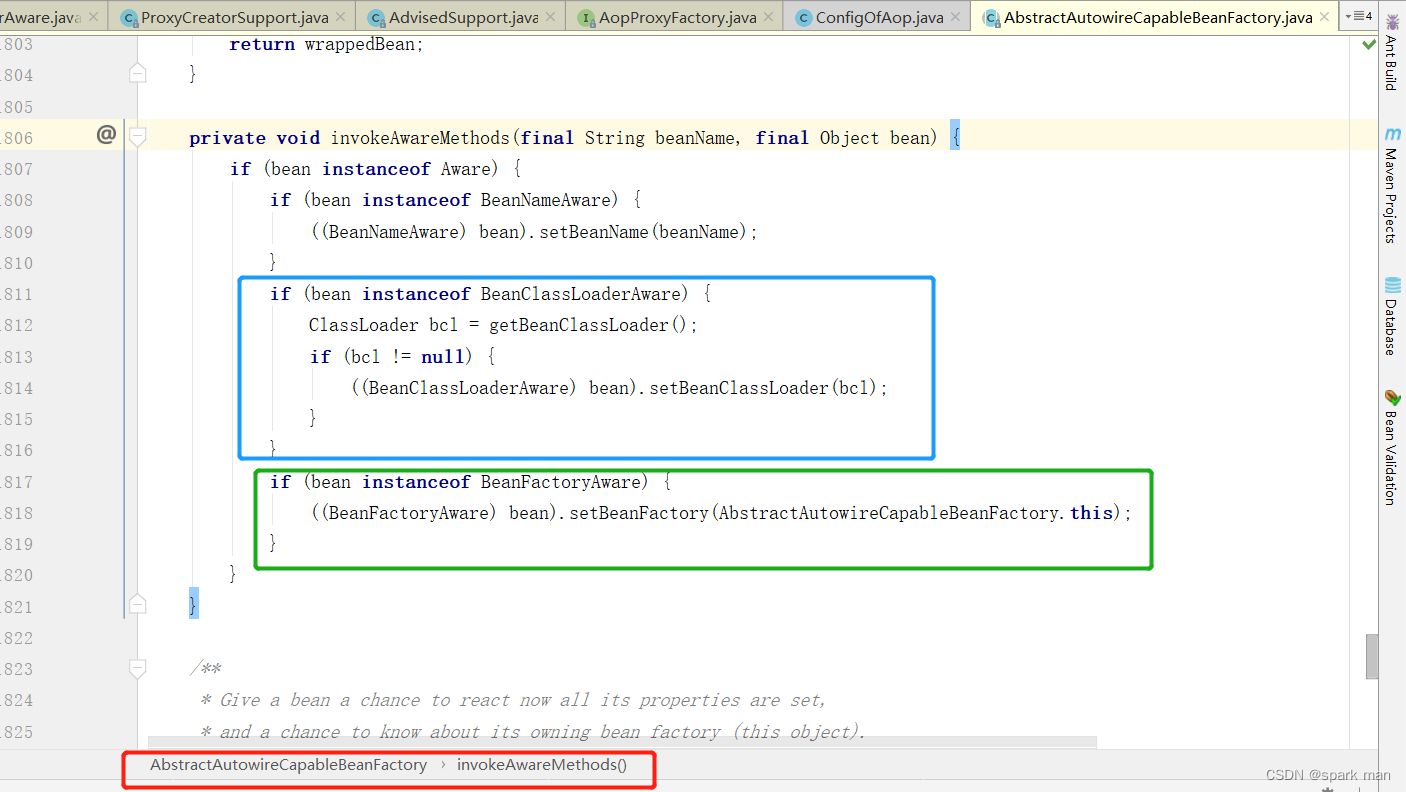Image resolution: width=1406 pixels, height=792 pixels.
Task: Click 'ClassLoader bcl' declaration on line 812
Action: point(383,325)
